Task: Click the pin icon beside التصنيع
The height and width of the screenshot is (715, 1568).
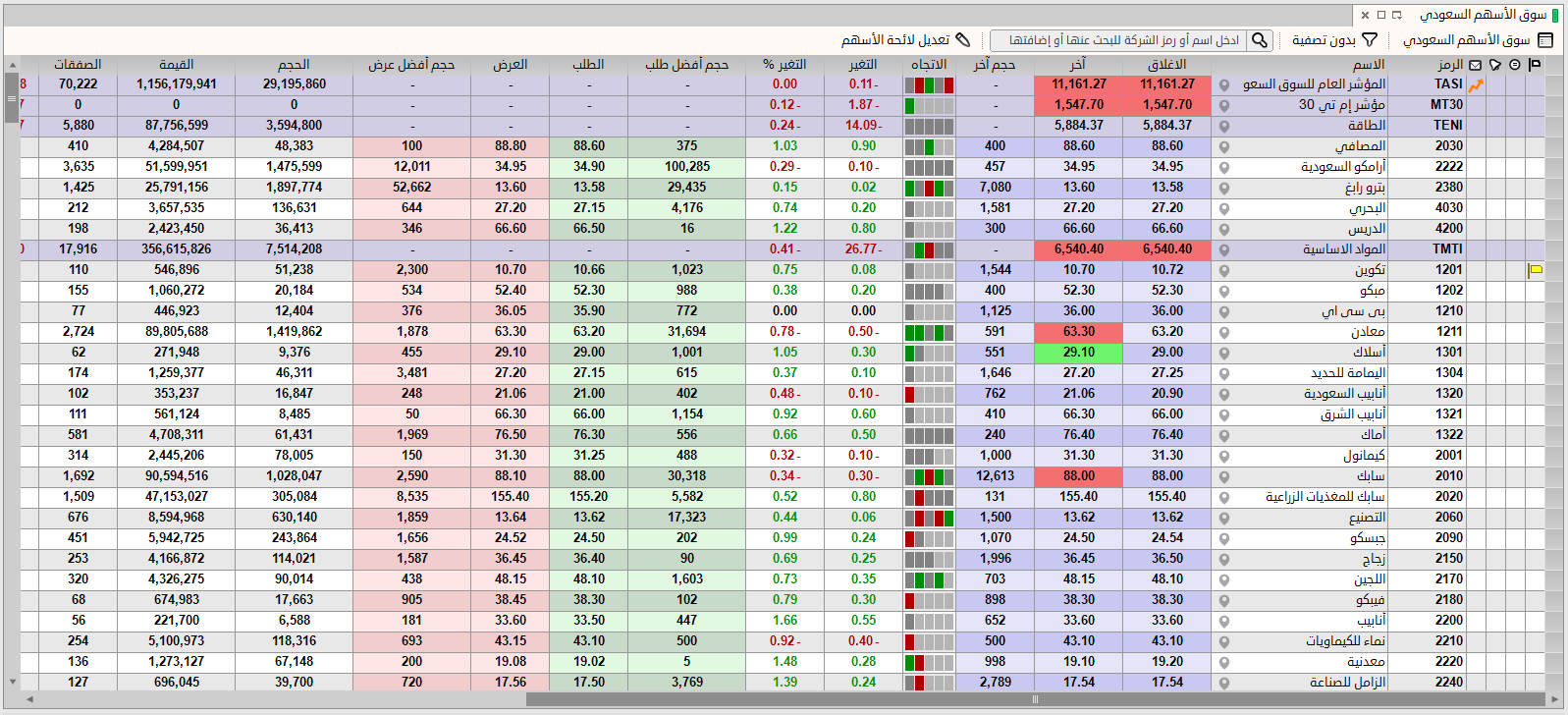Action: [x=1224, y=518]
